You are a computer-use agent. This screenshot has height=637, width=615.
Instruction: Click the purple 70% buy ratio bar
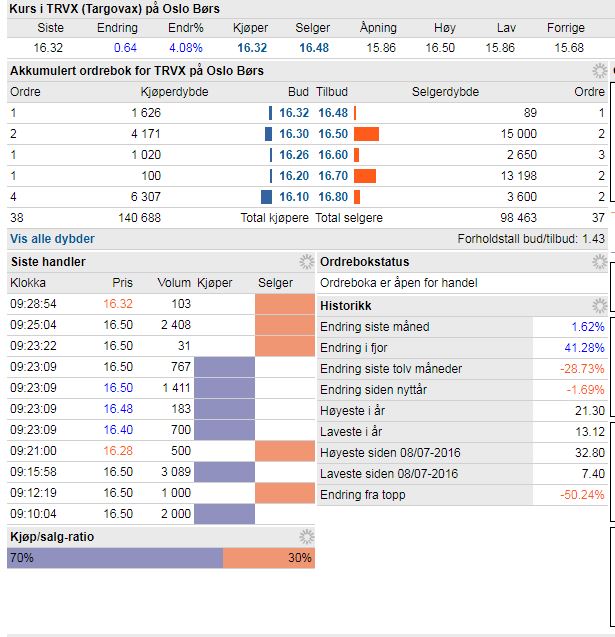tap(115, 558)
